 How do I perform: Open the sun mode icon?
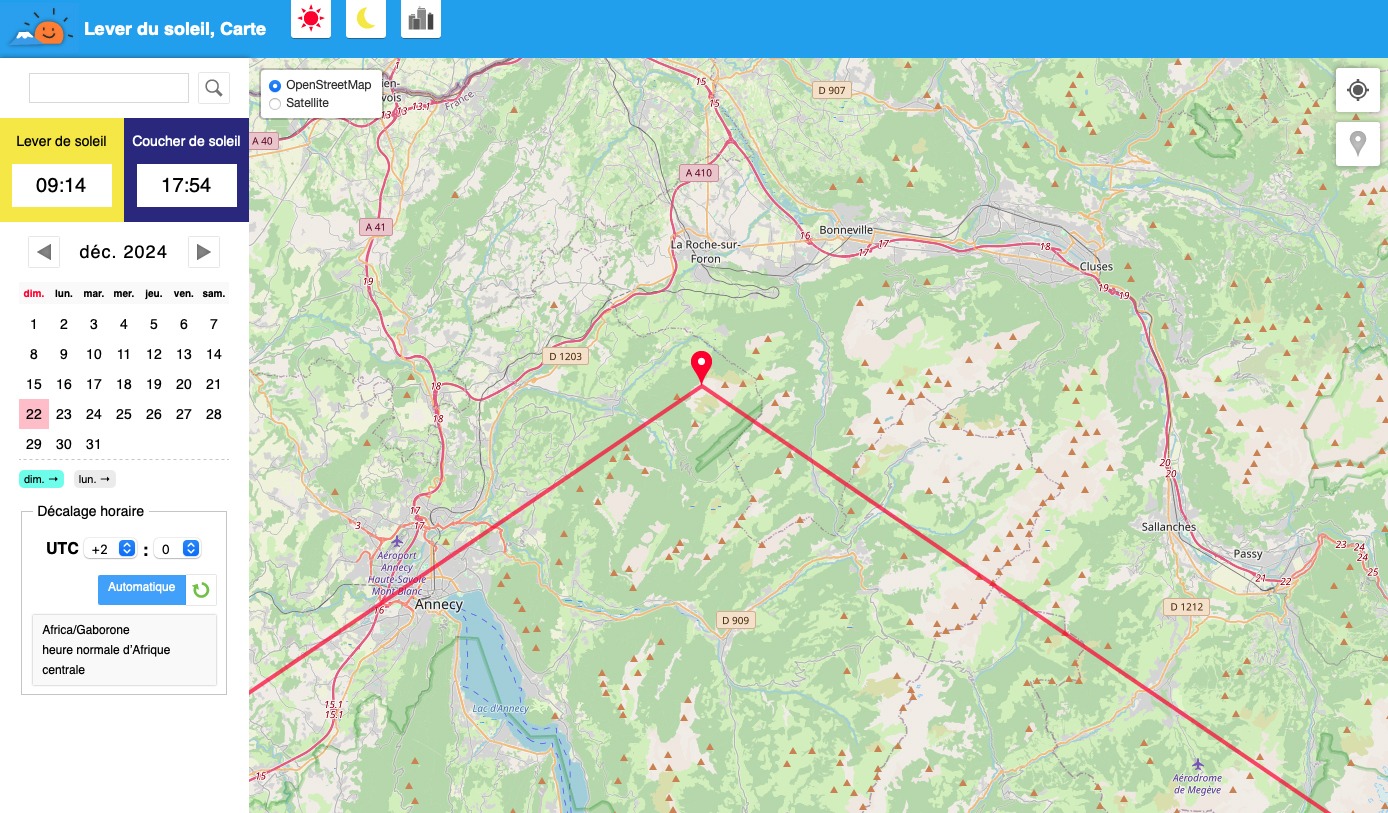tap(311, 18)
